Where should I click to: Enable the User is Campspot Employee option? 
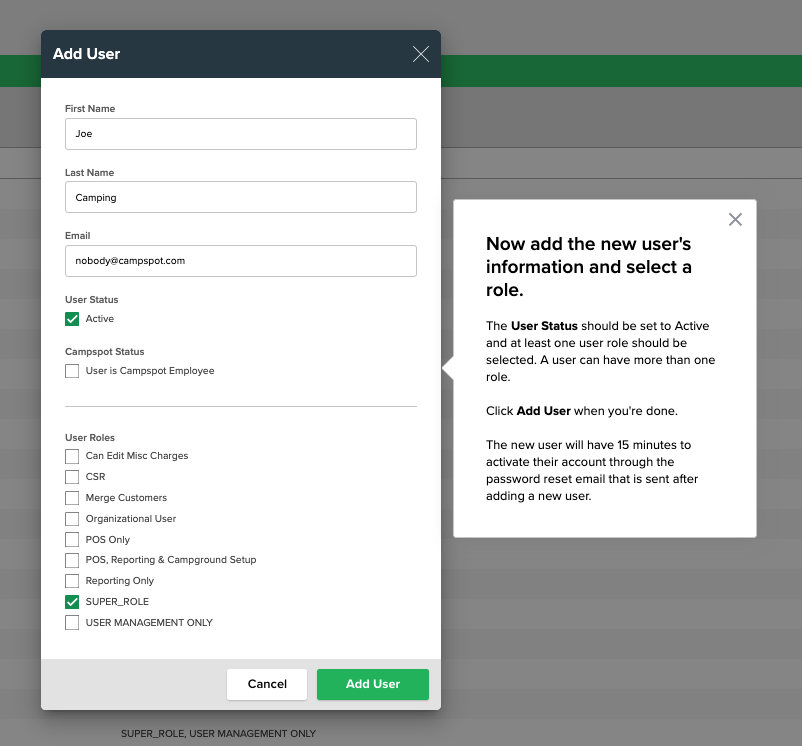click(72, 369)
